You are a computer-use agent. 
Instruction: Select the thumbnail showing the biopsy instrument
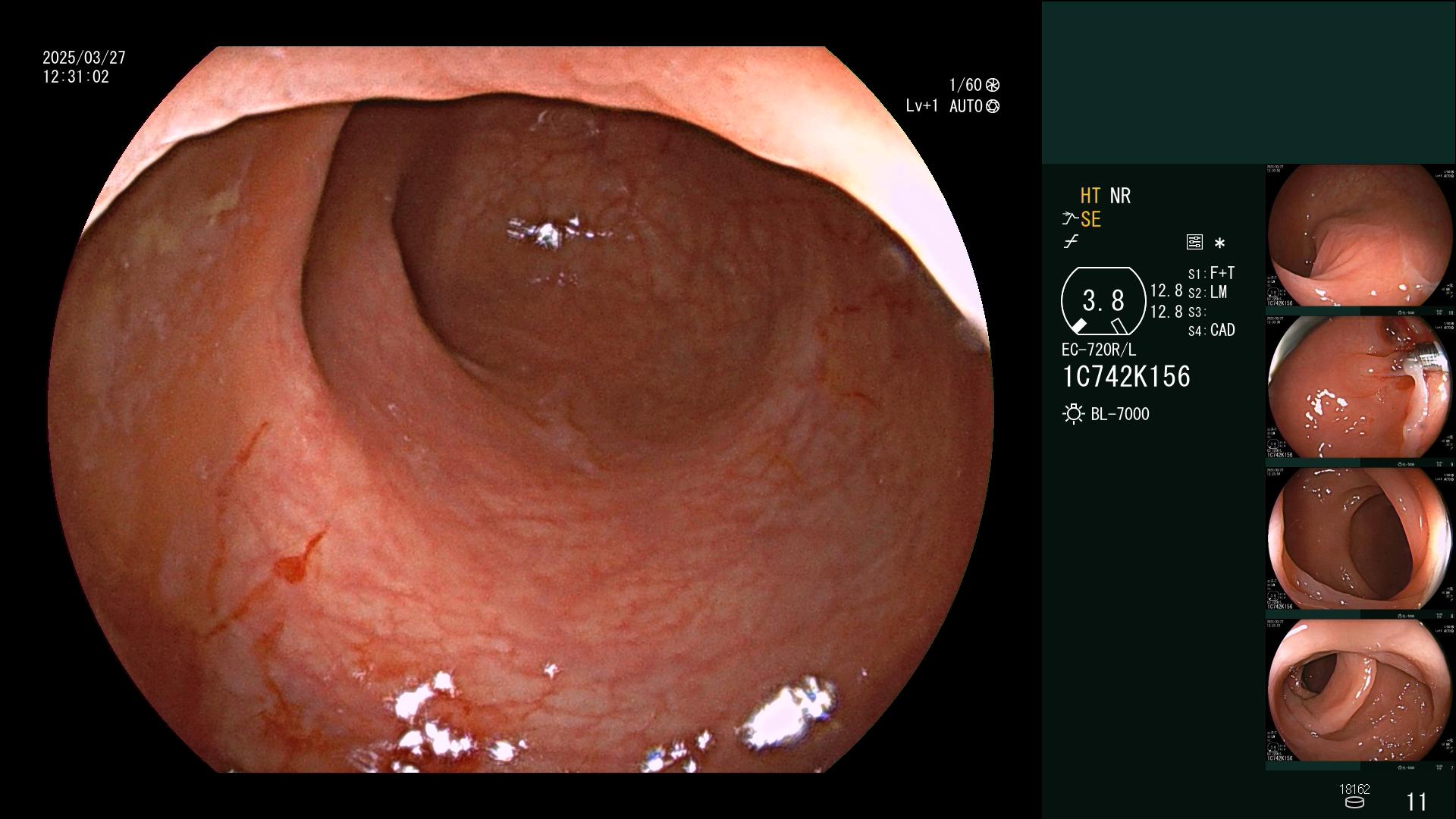tap(1360, 391)
